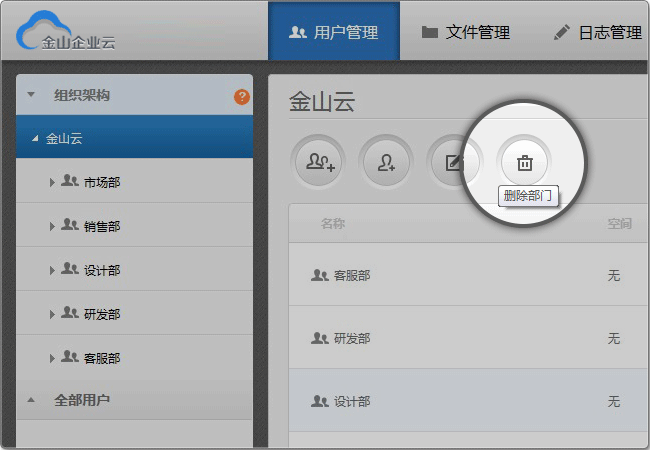The image size is (650, 450).
Task: Expand the 研发部 tree node arrow
Action: [x=52, y=315]
